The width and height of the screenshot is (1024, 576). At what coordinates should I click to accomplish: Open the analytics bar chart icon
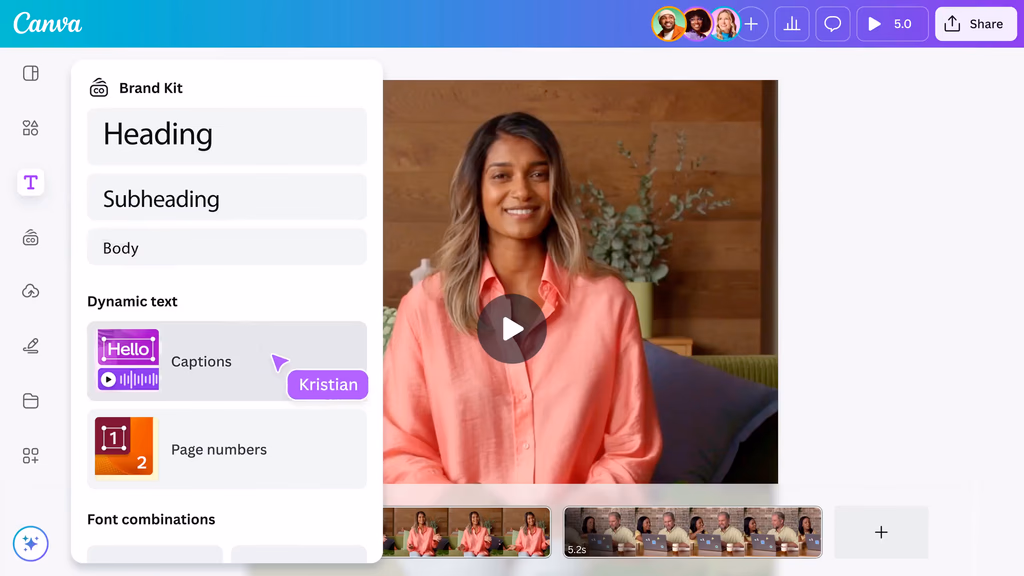(x=791, y=24)
